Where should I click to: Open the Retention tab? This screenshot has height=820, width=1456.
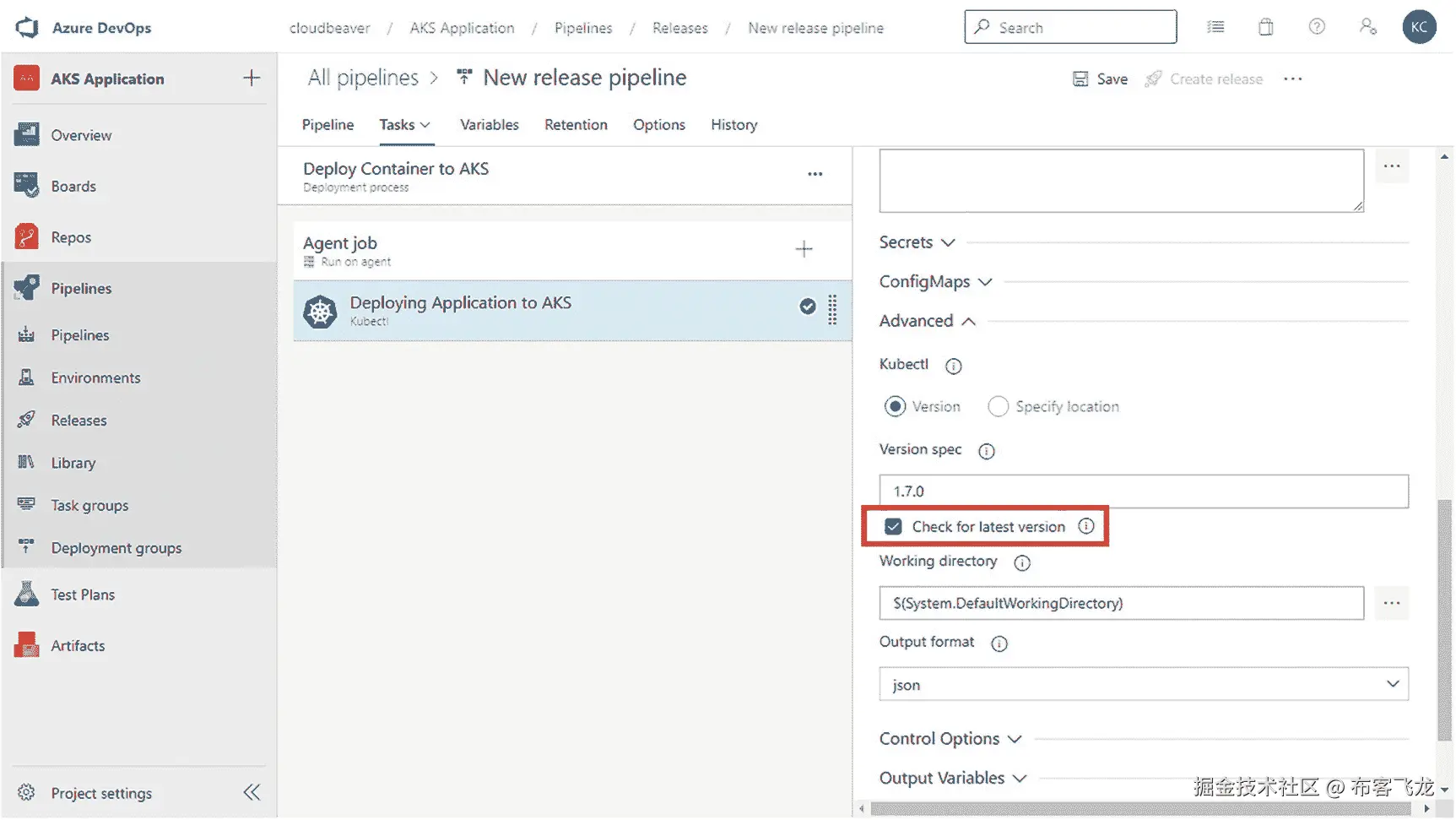(x=576, y=125)
